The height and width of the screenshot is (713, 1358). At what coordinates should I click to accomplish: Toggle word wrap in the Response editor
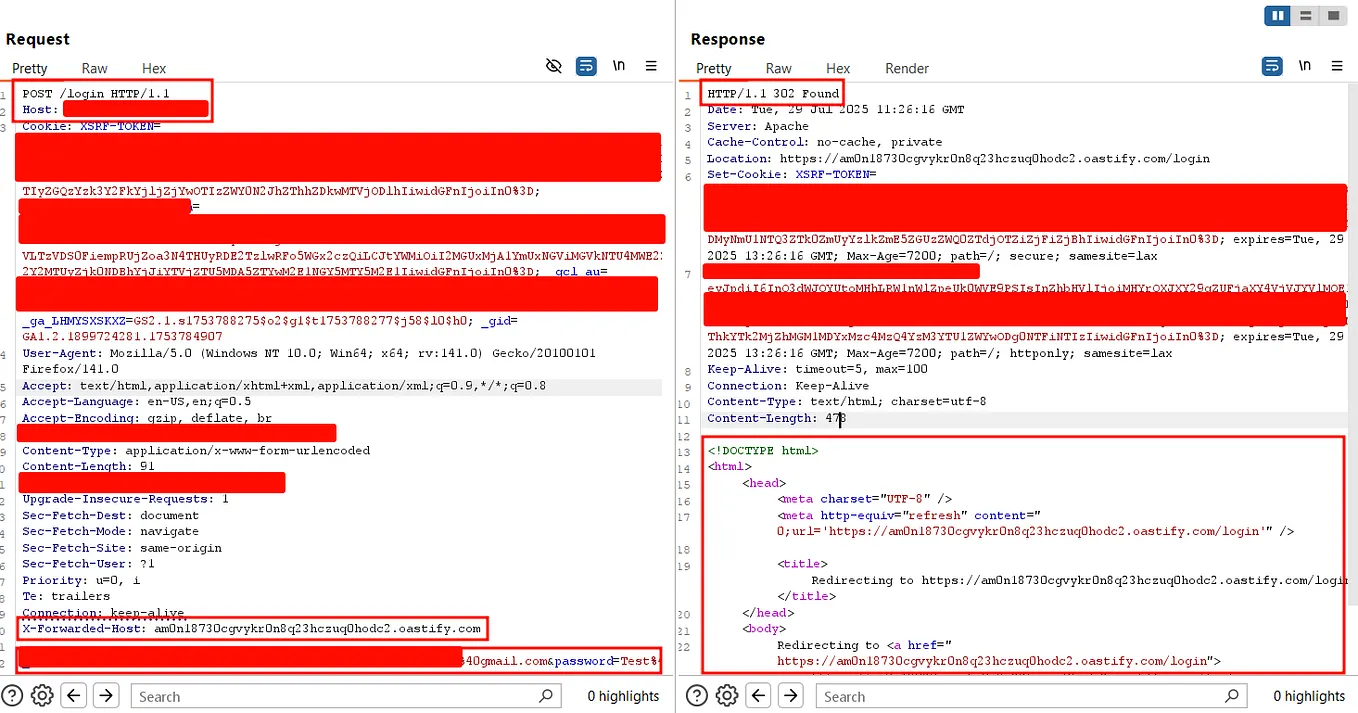(1272, 64)
